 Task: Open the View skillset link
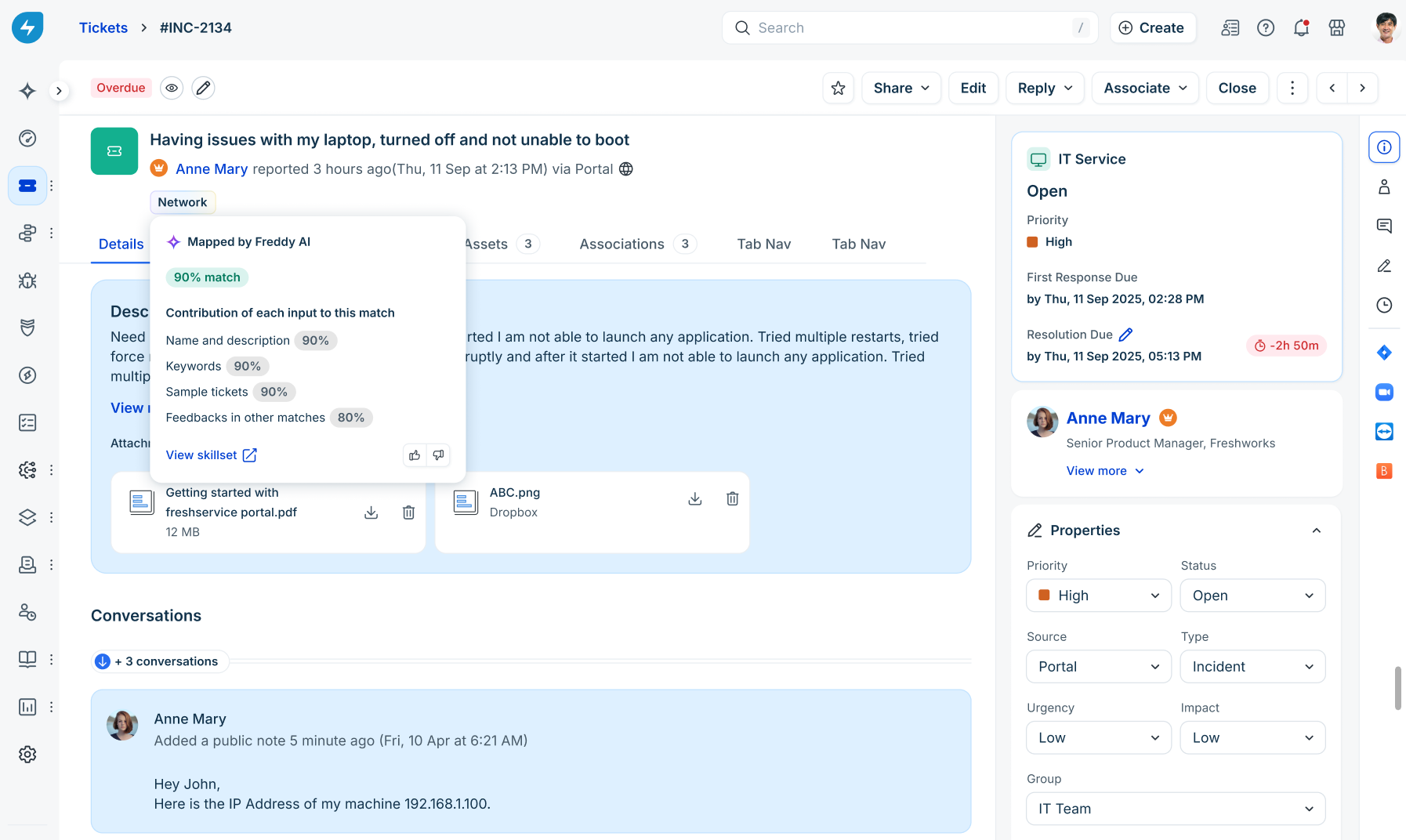point(212,455)
